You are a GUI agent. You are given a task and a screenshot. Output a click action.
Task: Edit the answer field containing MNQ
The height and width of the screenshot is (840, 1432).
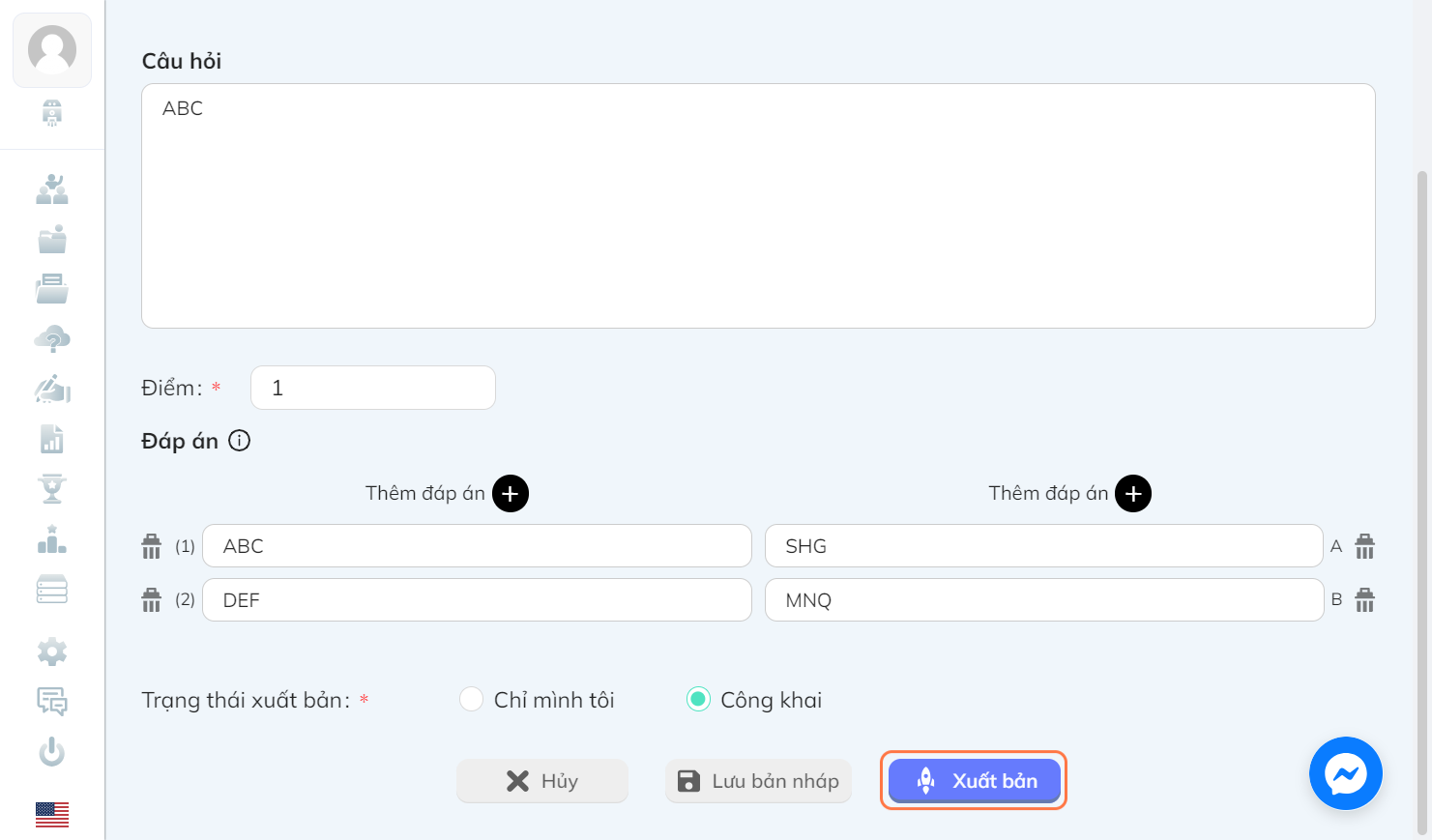(1044, 600)
